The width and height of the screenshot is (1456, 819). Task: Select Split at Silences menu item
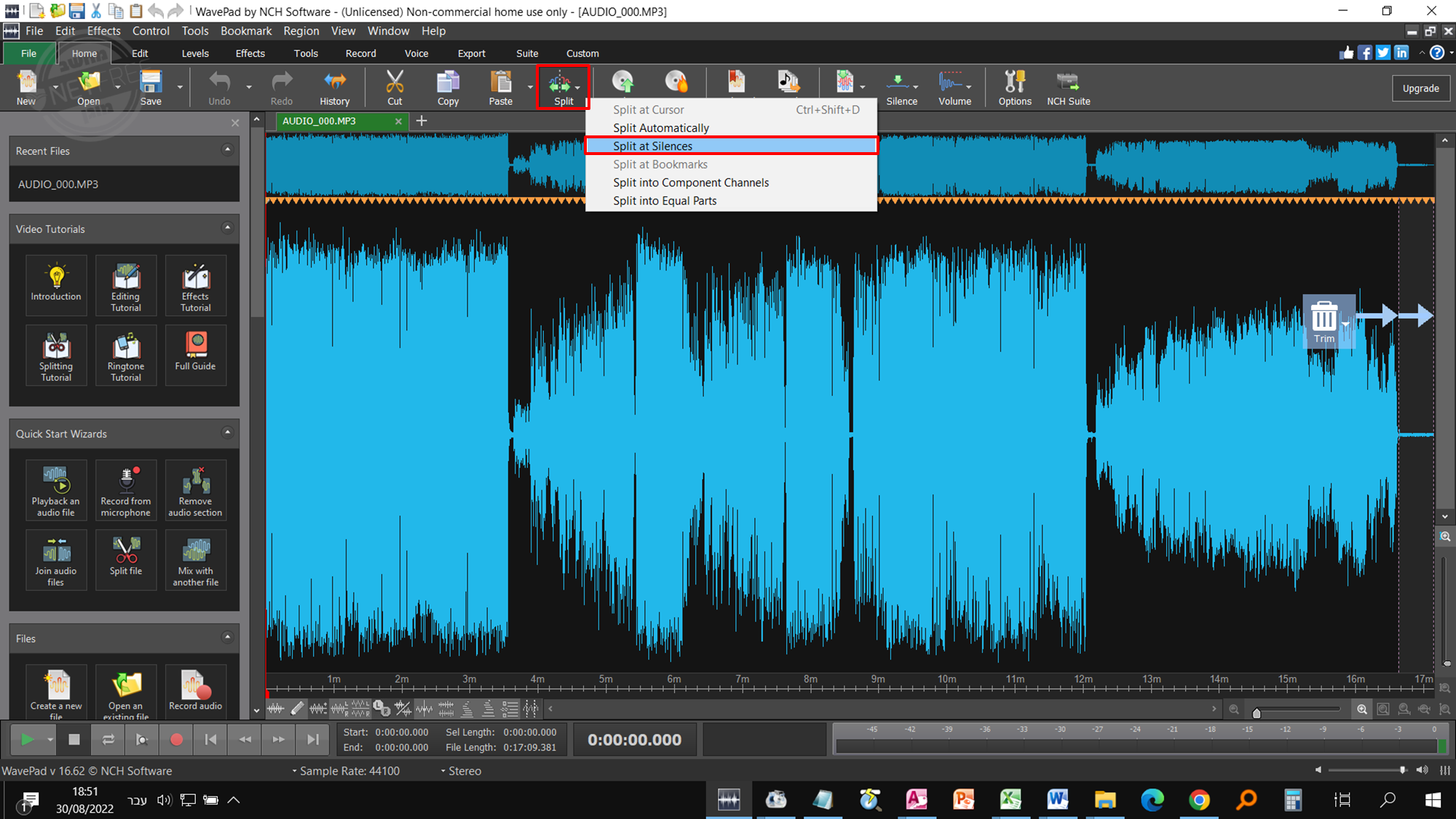(731, 146)
